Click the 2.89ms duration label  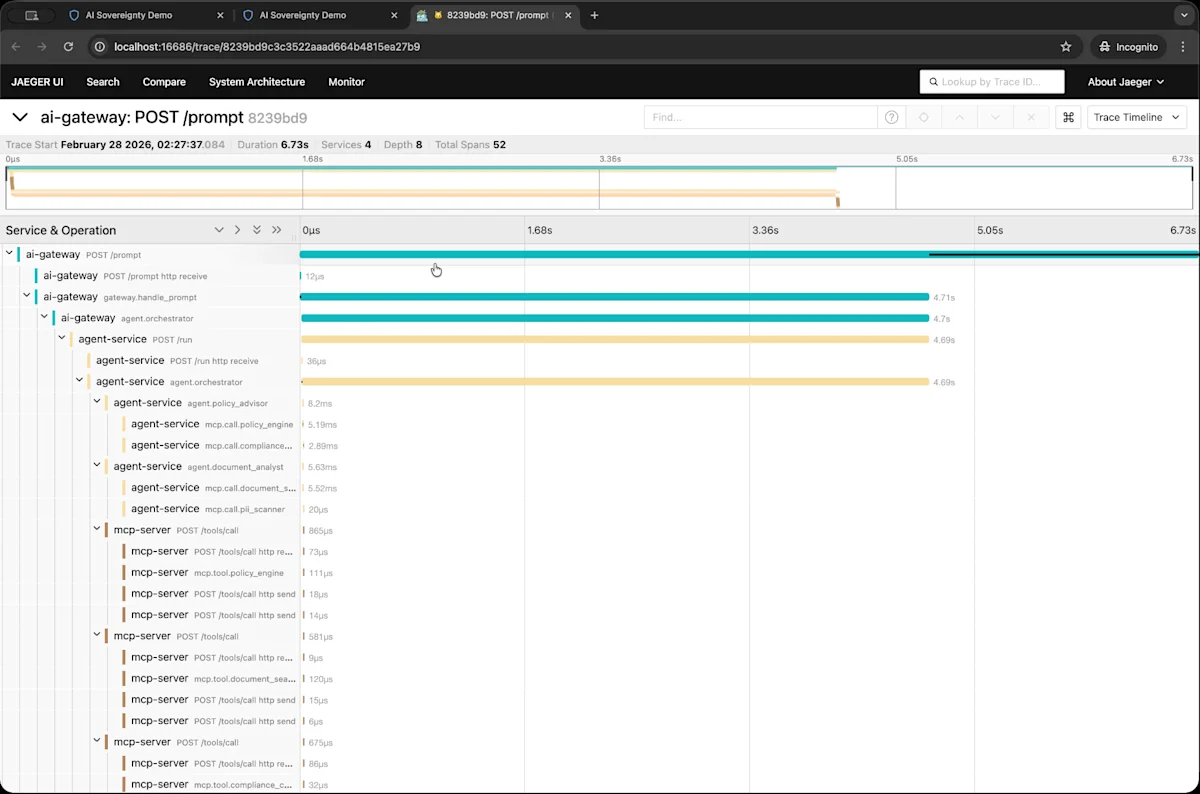[x=322, y=446]
